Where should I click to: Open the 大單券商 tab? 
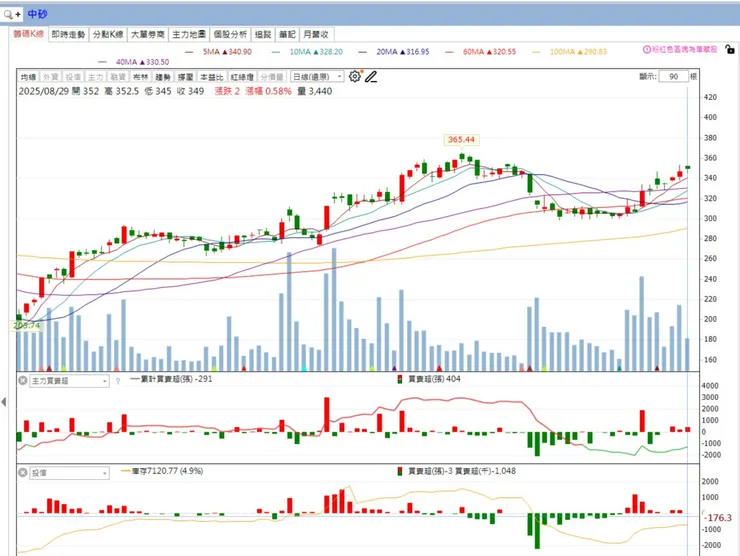148,34
